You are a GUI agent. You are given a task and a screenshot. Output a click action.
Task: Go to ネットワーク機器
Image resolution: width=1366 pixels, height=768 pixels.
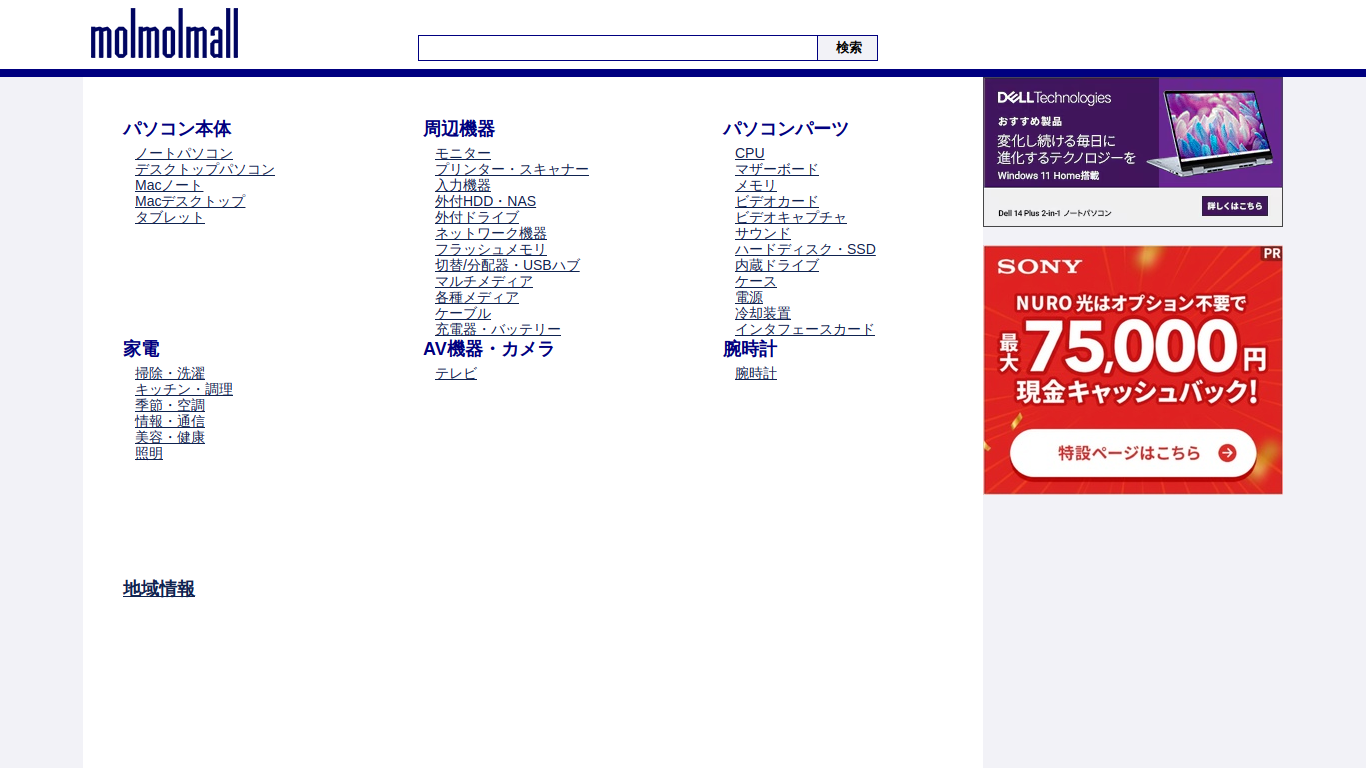491,233
